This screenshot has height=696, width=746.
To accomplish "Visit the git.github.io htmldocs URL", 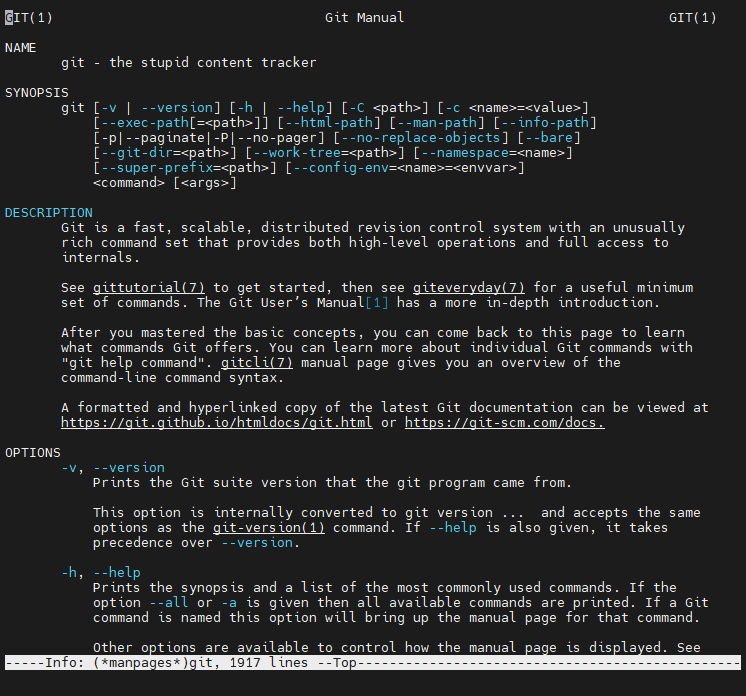I will tap(216, 423).
